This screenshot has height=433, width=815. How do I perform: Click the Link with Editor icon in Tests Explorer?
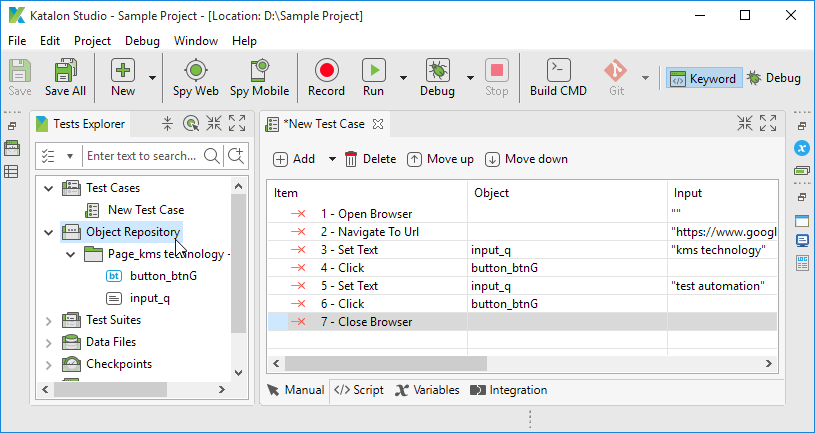191,124
